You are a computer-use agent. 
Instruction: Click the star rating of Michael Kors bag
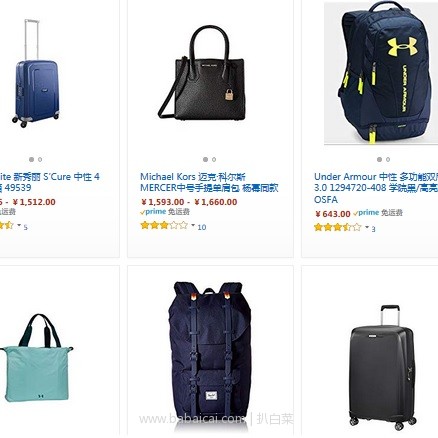tap(164, 226)
